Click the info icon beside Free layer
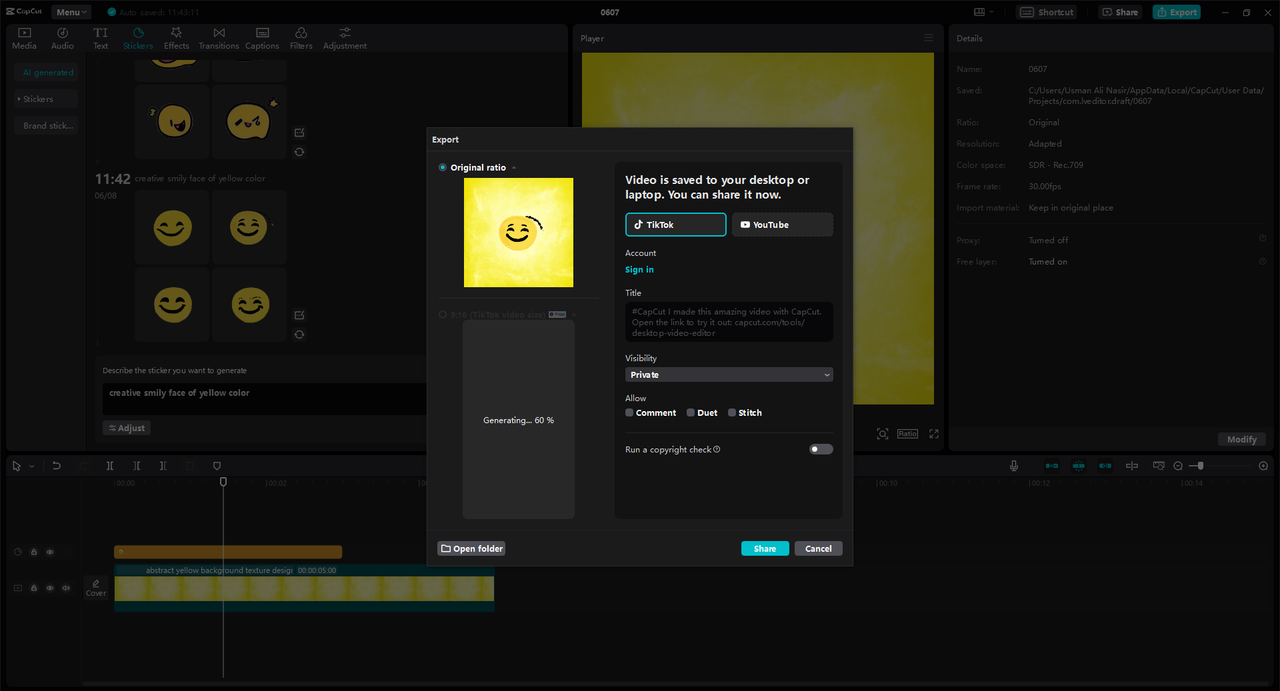The width and height of the screenshot is (1280, 691). pos(1263,261)
